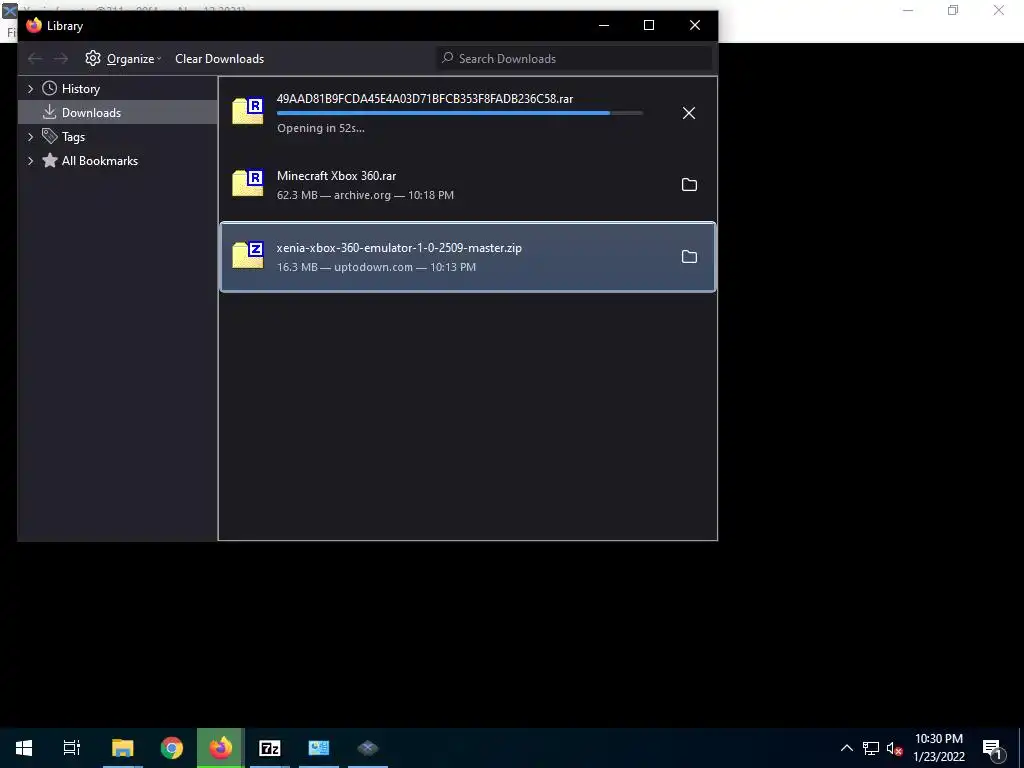Close the Library window
Image resolution: width=1024 pixels, height=768 pixels.
[x=695, y=25]
